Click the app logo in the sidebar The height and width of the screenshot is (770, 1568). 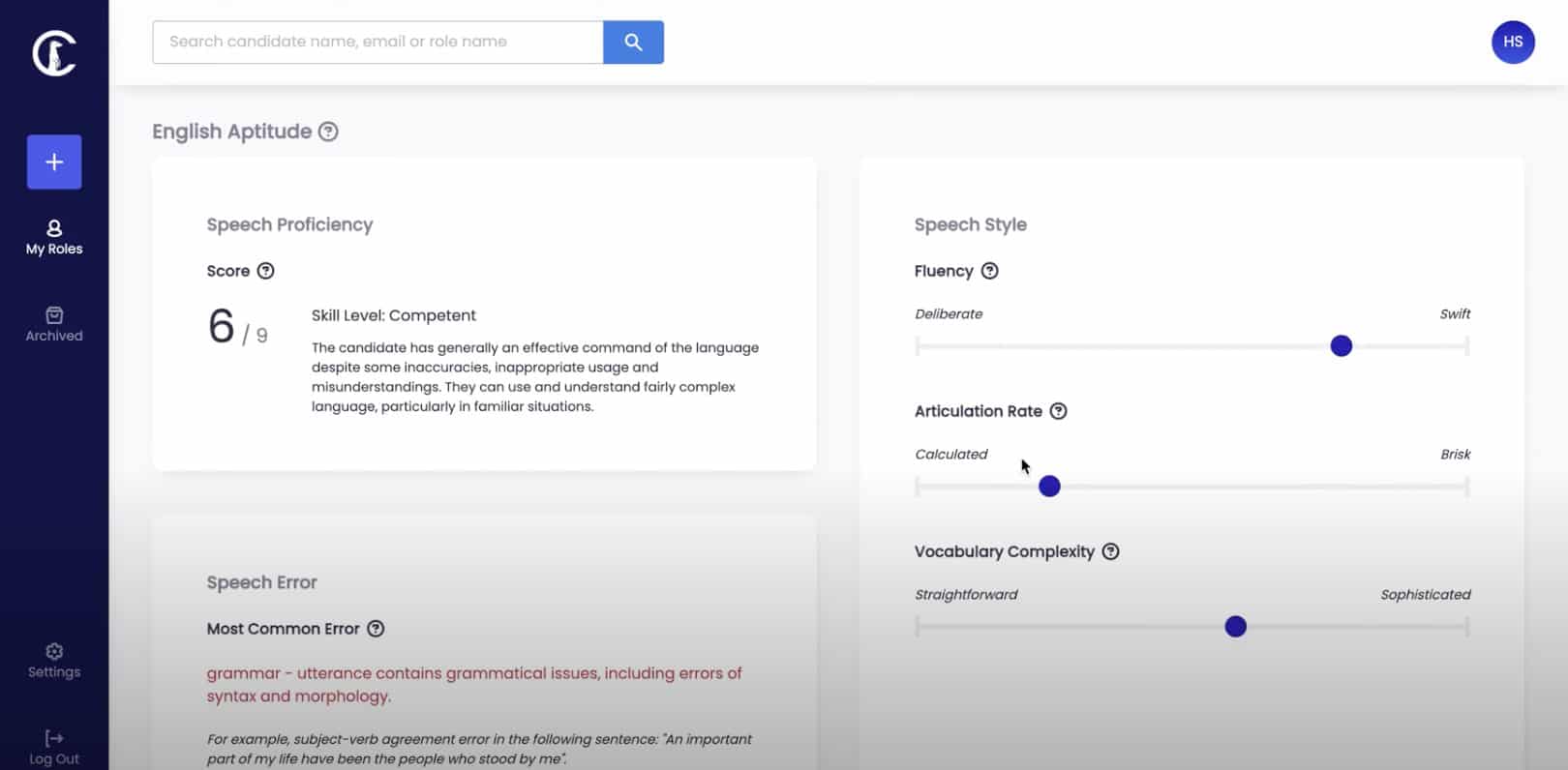[x=54, y=53]
